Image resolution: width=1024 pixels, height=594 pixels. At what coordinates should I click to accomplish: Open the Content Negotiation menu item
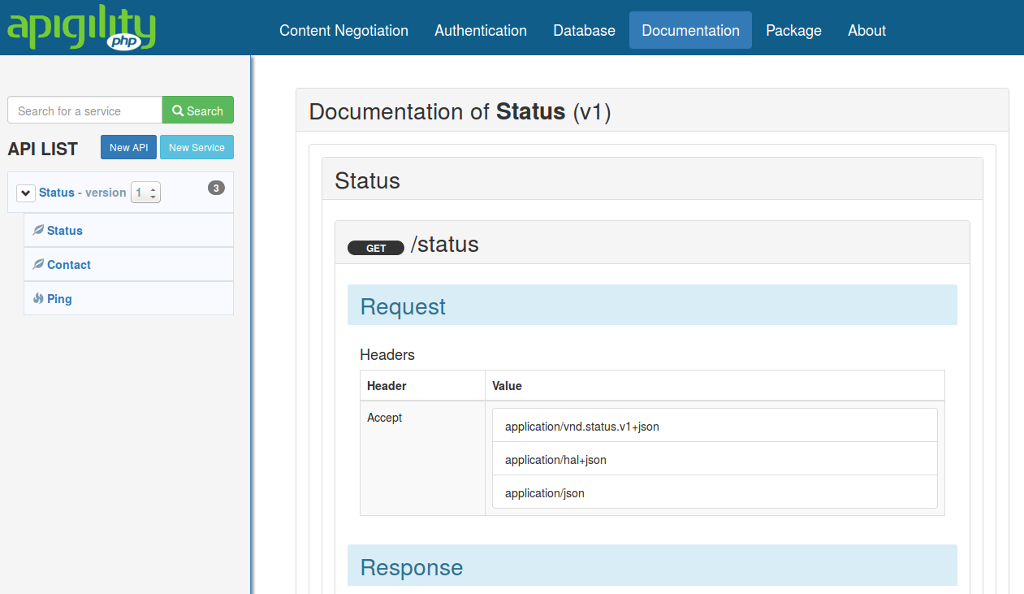344,30
